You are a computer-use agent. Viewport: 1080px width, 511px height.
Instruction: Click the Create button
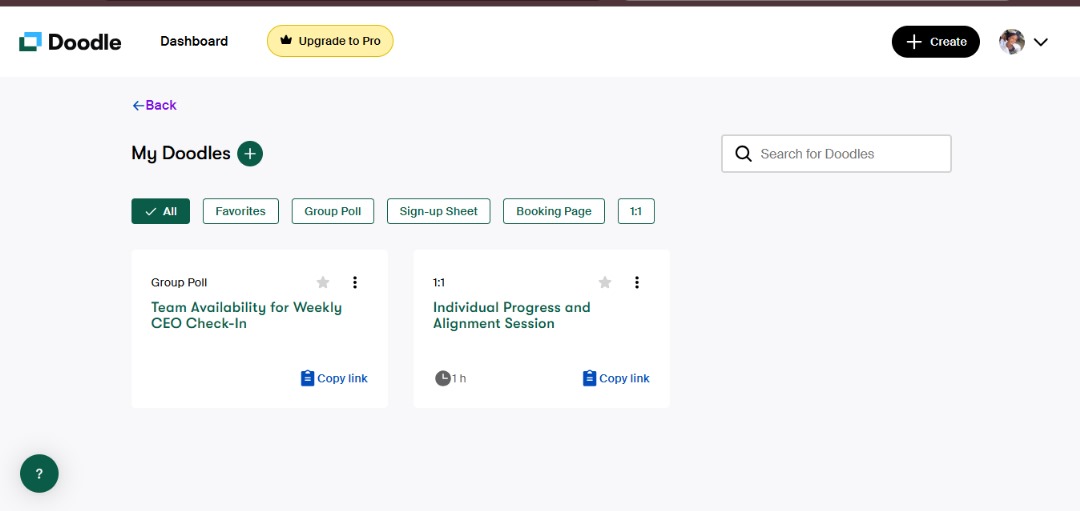(935, 42)
